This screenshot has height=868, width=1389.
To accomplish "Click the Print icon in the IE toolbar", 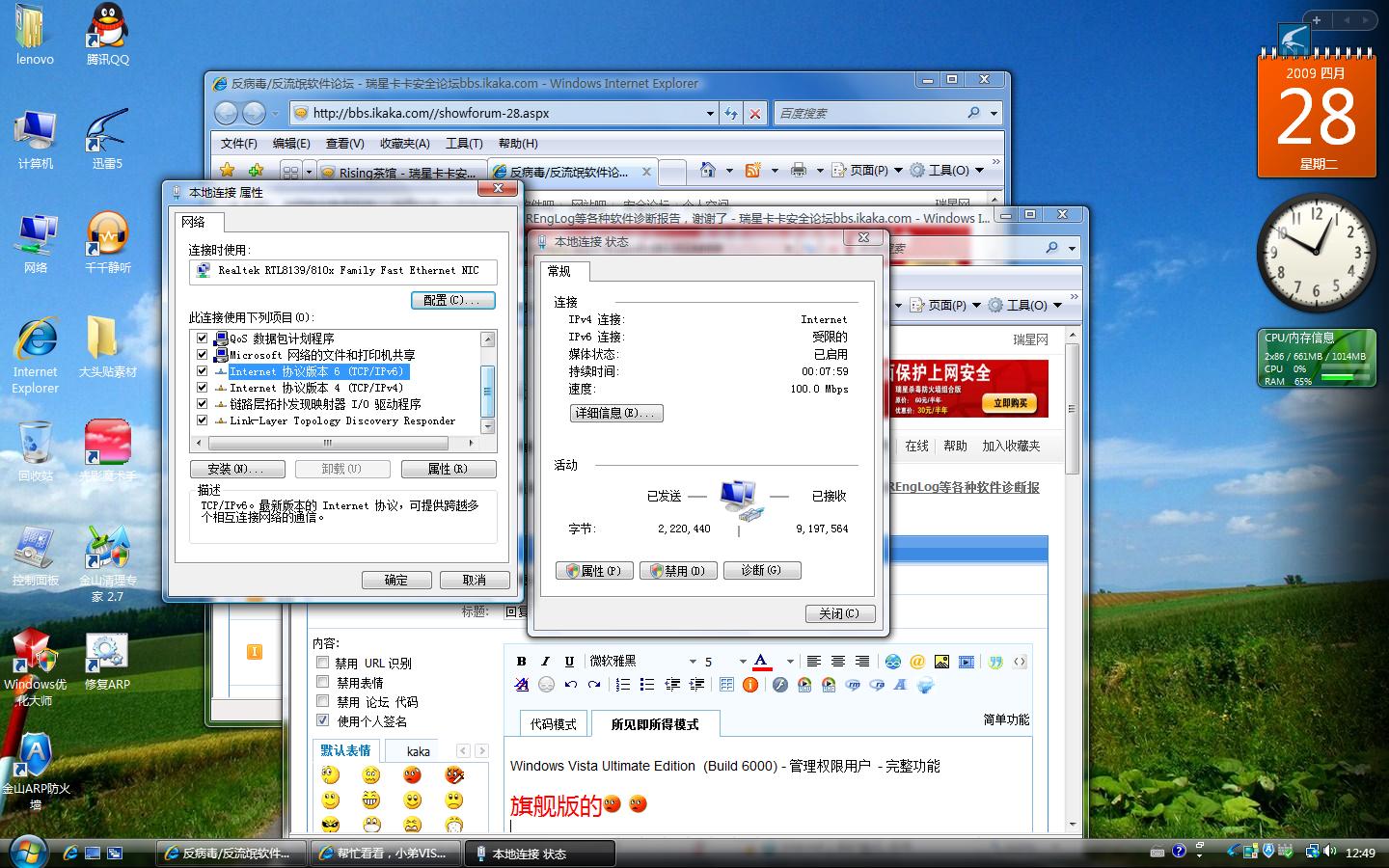I will (799, 171).
